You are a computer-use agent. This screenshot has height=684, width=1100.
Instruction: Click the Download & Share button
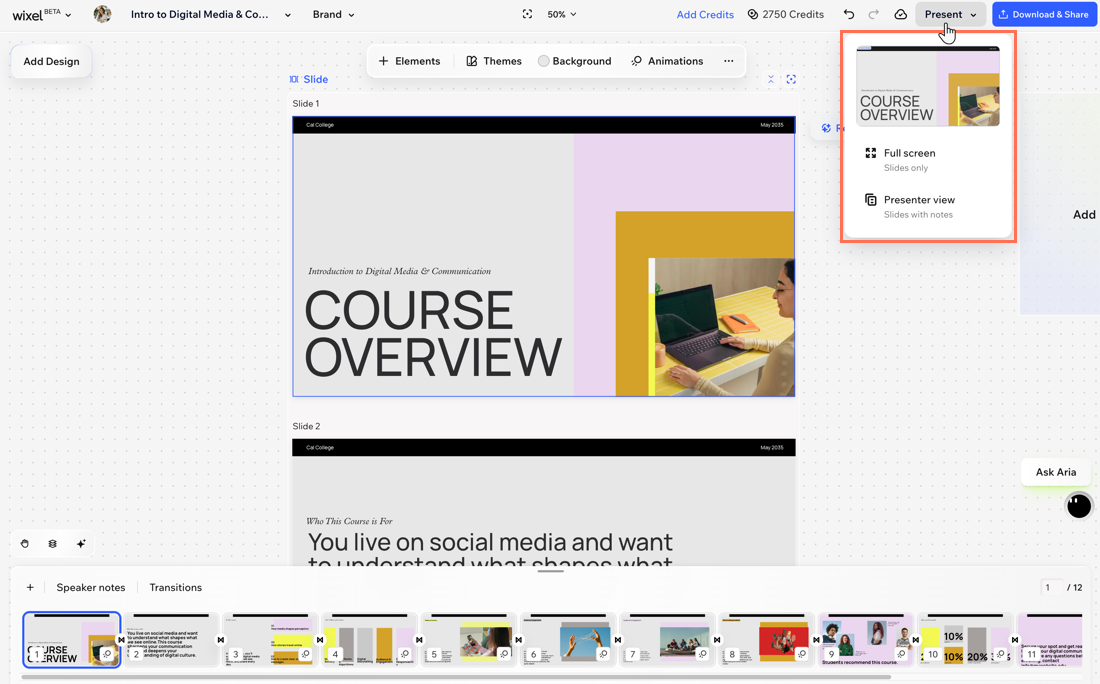[1044, 14]
